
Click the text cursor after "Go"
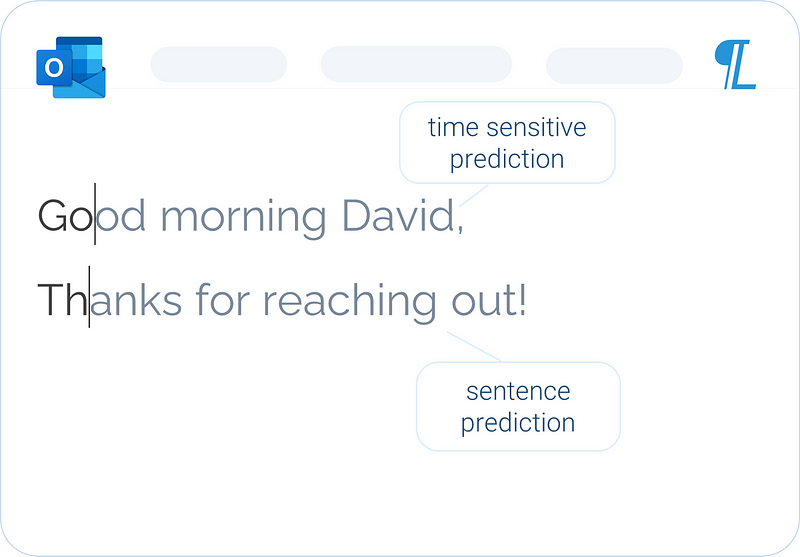coord(95,214)
